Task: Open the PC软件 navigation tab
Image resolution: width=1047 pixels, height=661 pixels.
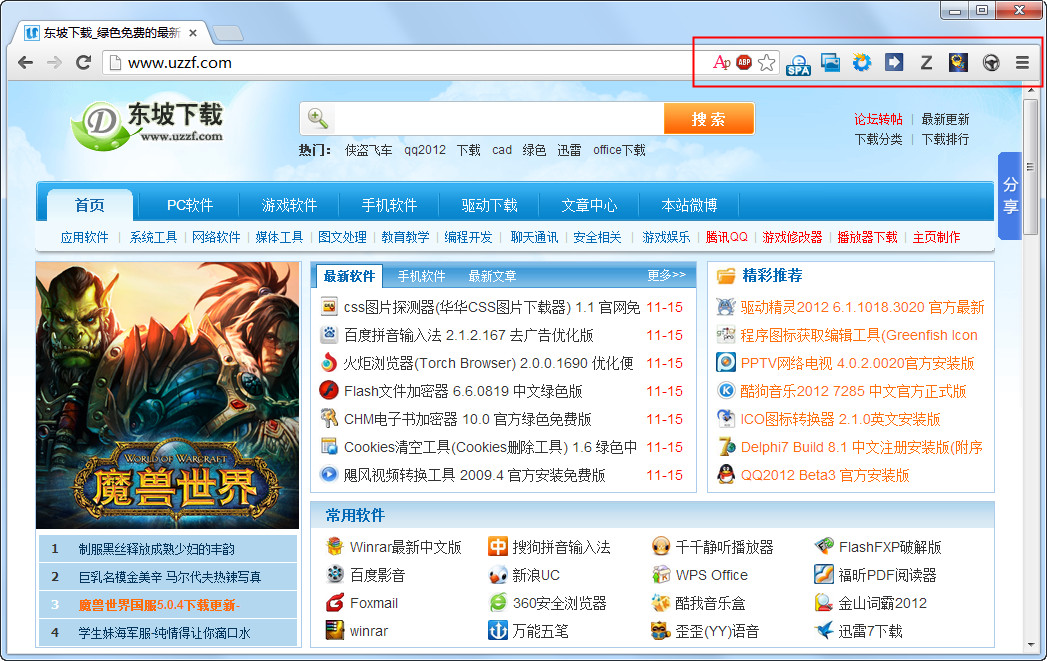Action: pos(190,205)
